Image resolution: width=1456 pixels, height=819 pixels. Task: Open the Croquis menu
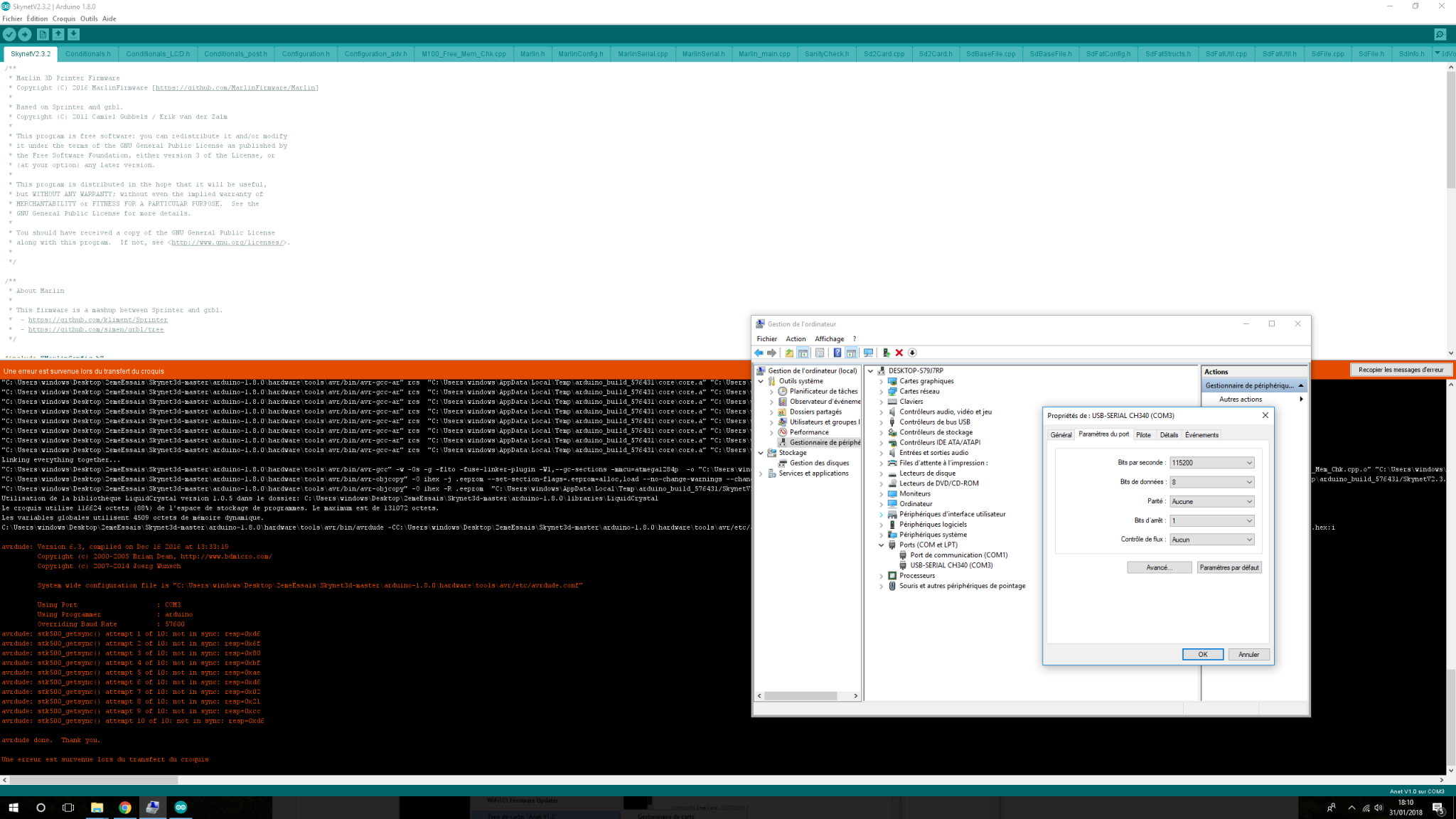coord(63,18)
